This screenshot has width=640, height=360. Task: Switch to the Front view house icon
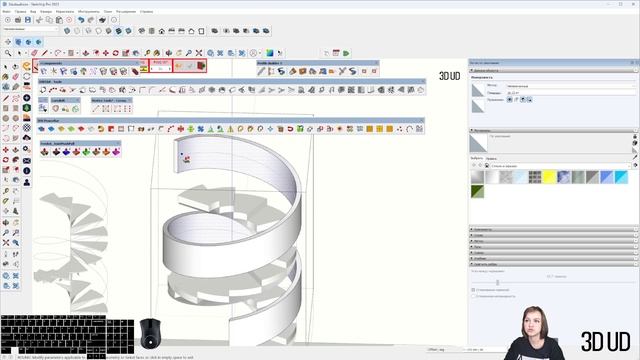pos(162,31)
